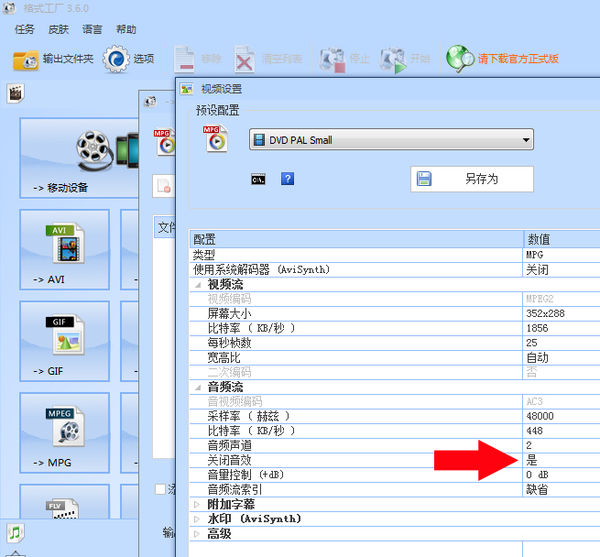Open the 选项 options gear icon

116,59
